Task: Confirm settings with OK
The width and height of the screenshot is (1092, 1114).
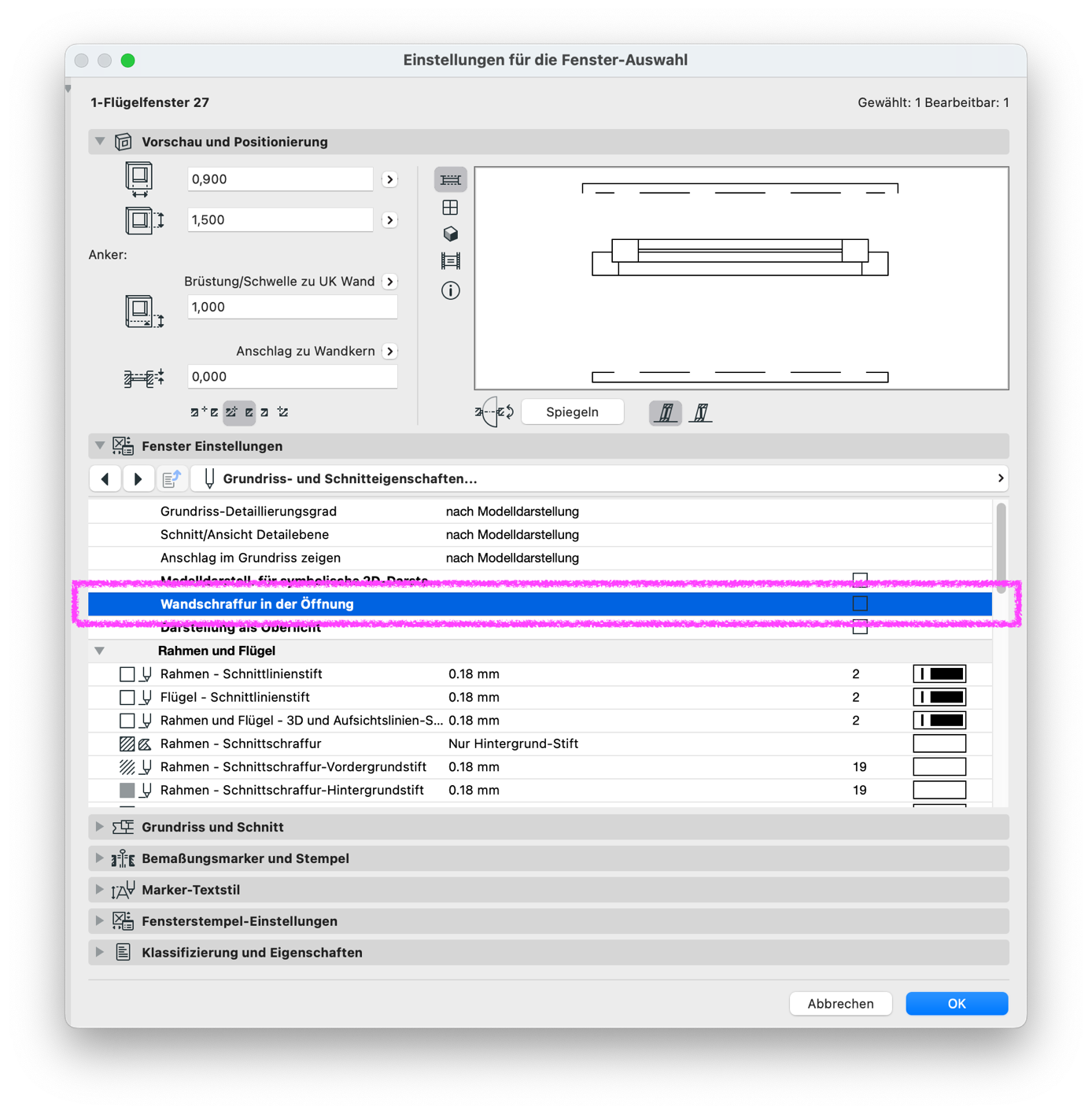Action: pyautogui.click(x=957, y=1004)
